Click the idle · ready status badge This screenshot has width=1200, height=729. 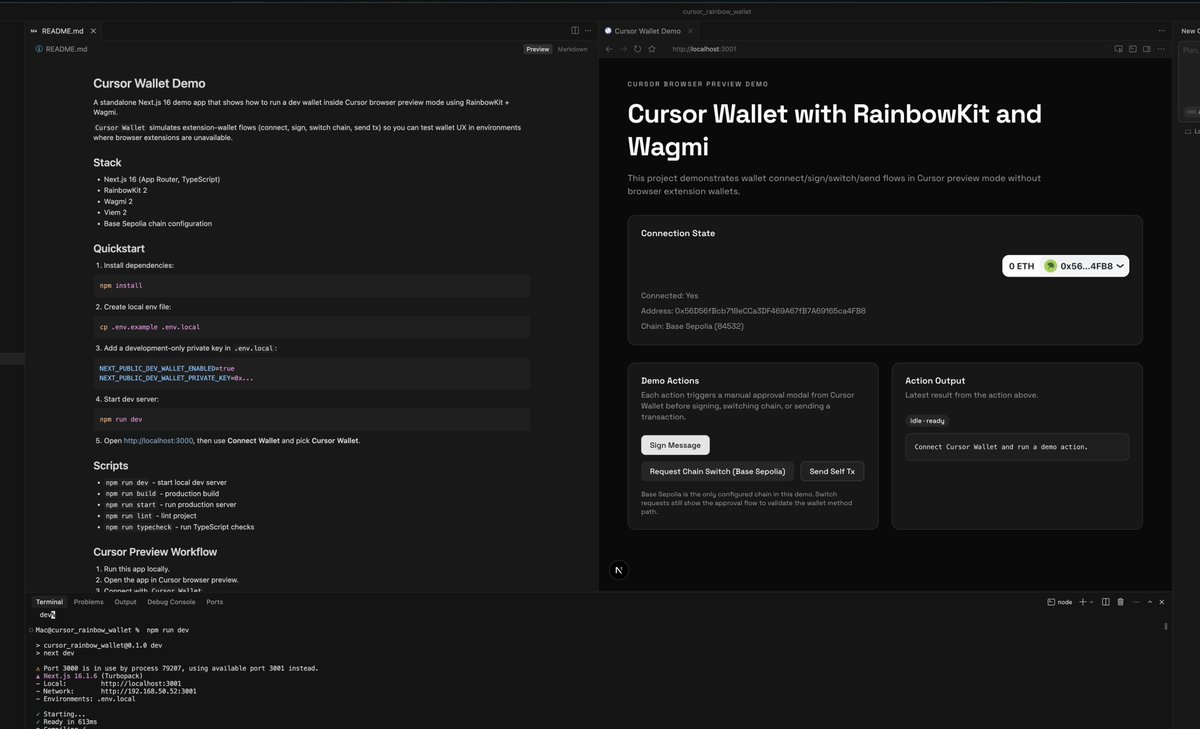927,420
